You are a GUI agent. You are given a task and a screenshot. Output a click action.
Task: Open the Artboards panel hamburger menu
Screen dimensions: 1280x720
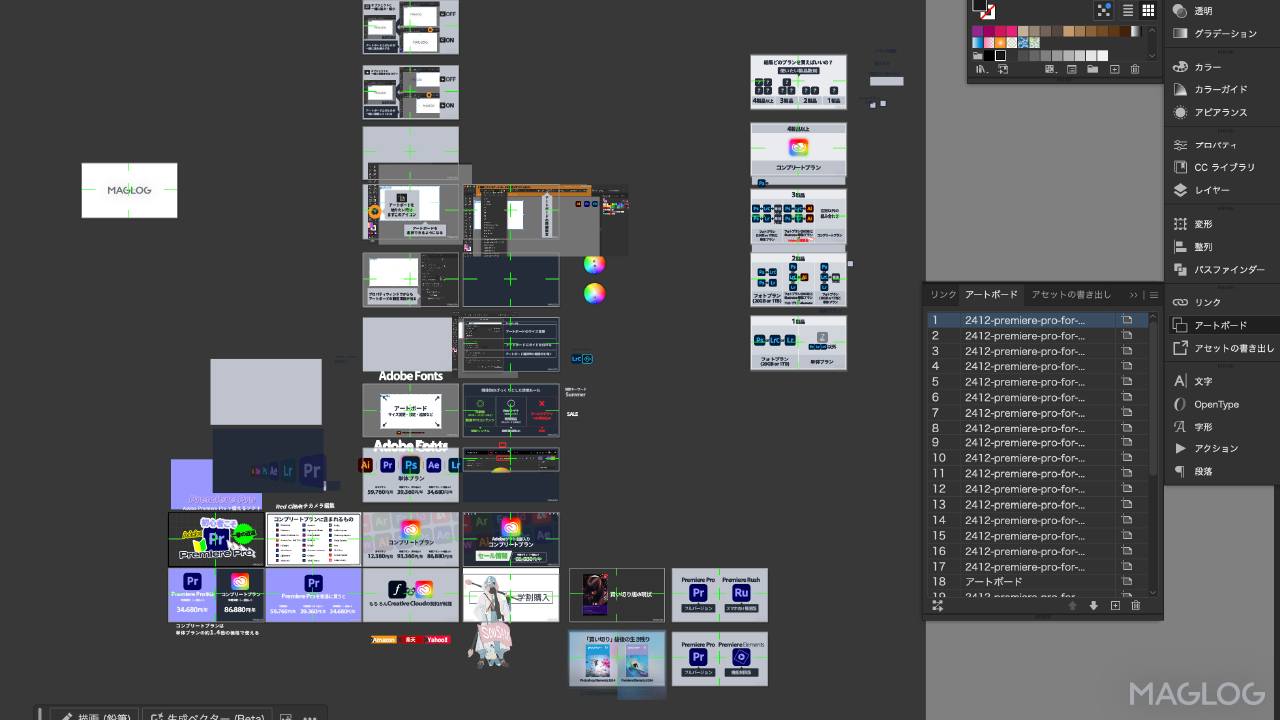[1154, 295]
